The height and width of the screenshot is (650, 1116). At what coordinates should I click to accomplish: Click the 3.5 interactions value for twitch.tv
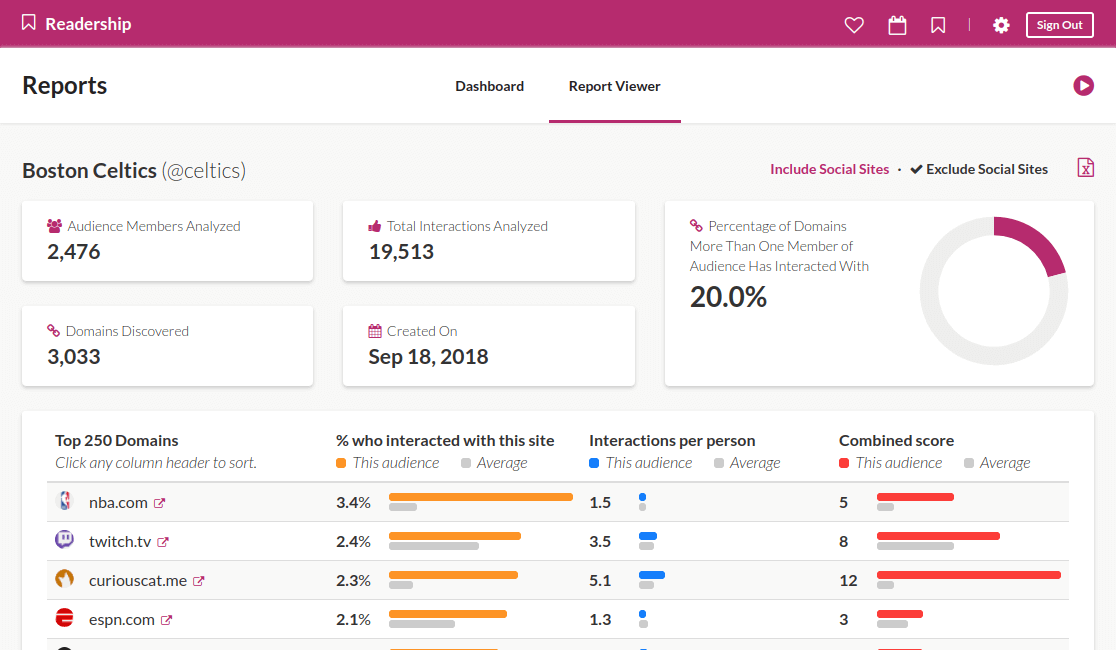pyautogui.click(x=600, y=542)
